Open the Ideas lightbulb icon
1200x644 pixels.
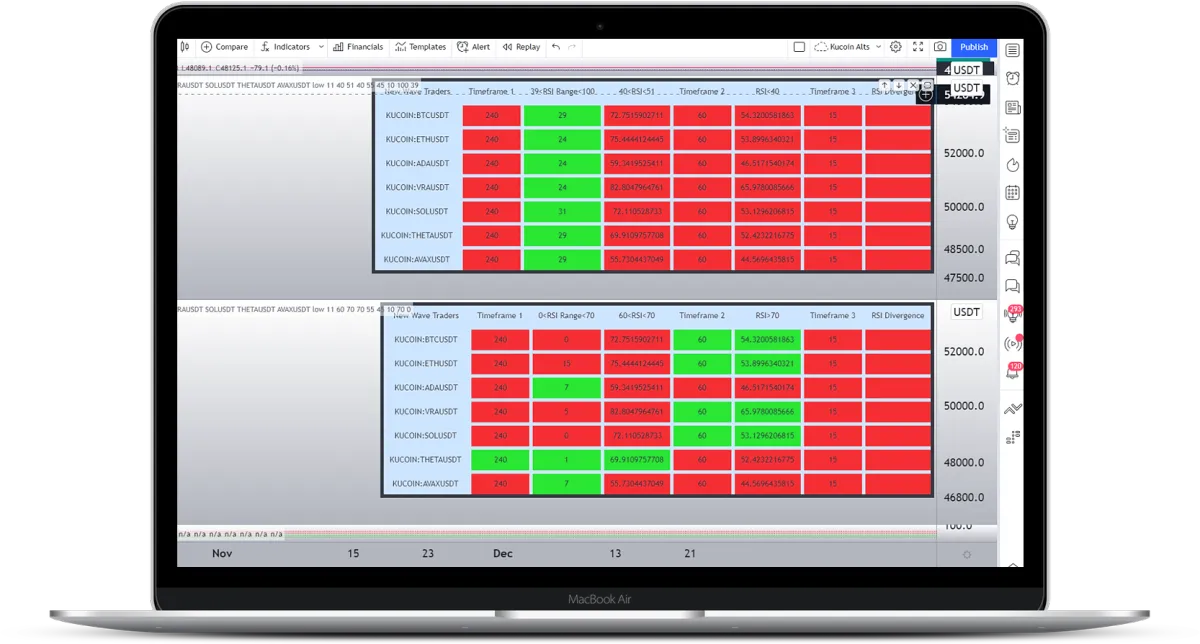[x=1013, y=222]
